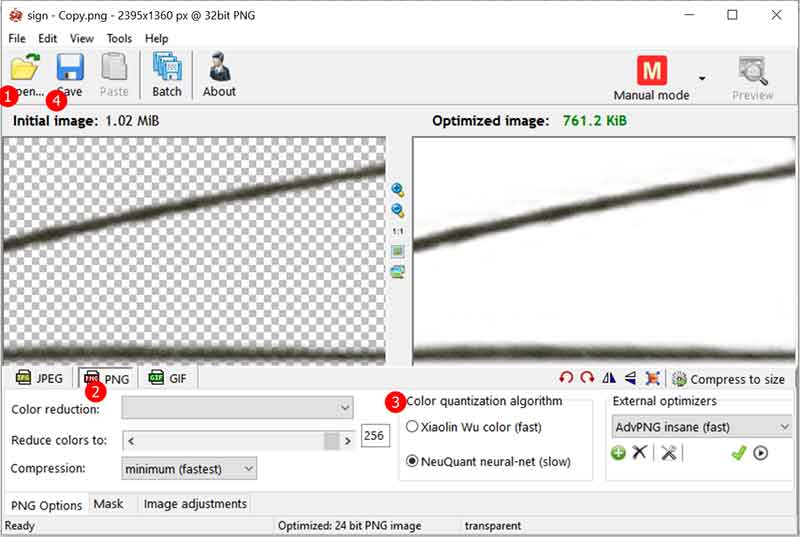Expand the Compression level dropdown
Viewport: 800px width, 537px height.
[x=189, y=468]
